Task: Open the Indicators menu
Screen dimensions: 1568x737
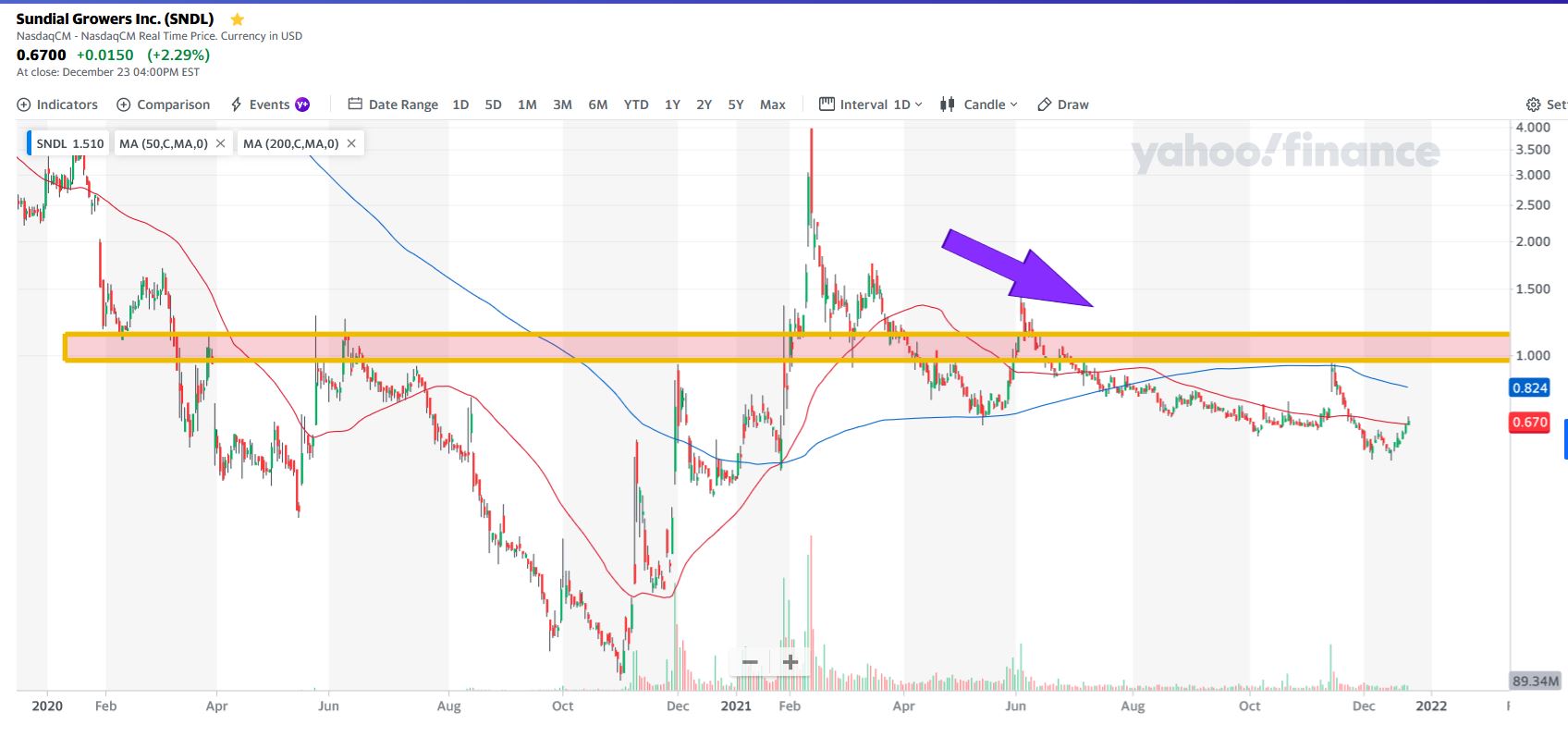Action: [57, 104]
